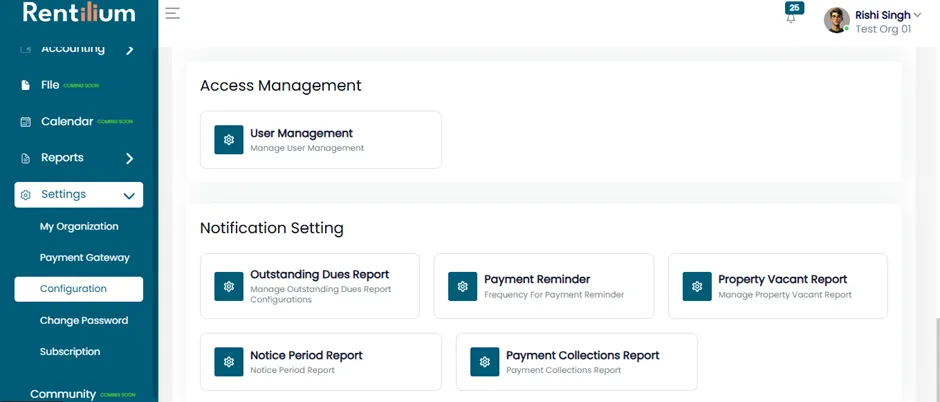Click the Payment Reminder gear icon
Viewport: 940px width, 402px height.
[x=463, y=286]
